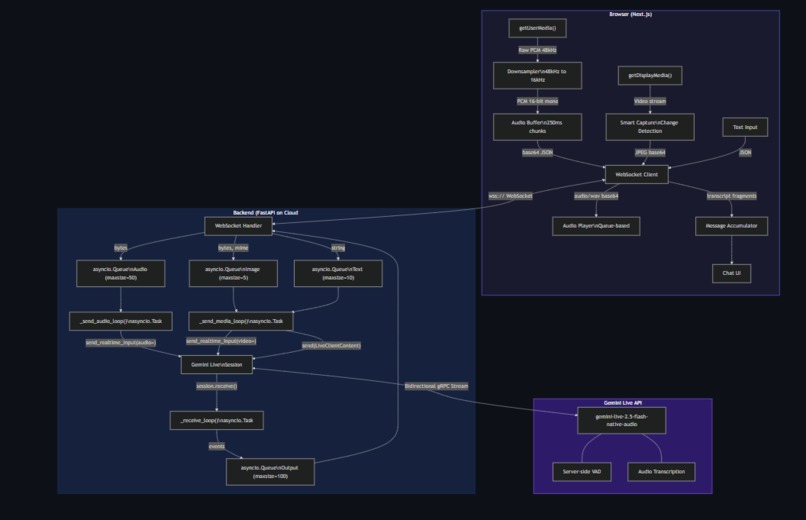
Task: Select the Audio Buffer 250ms chunks node
Action: [x=537, y=127]
